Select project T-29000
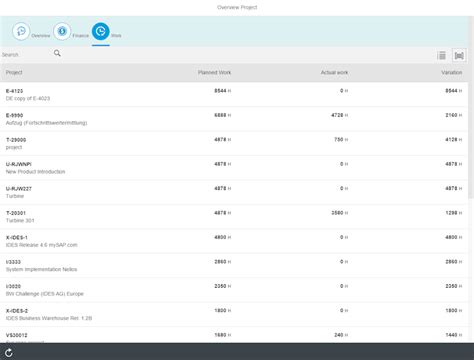 pyautogui.click(x=234, y=143)
